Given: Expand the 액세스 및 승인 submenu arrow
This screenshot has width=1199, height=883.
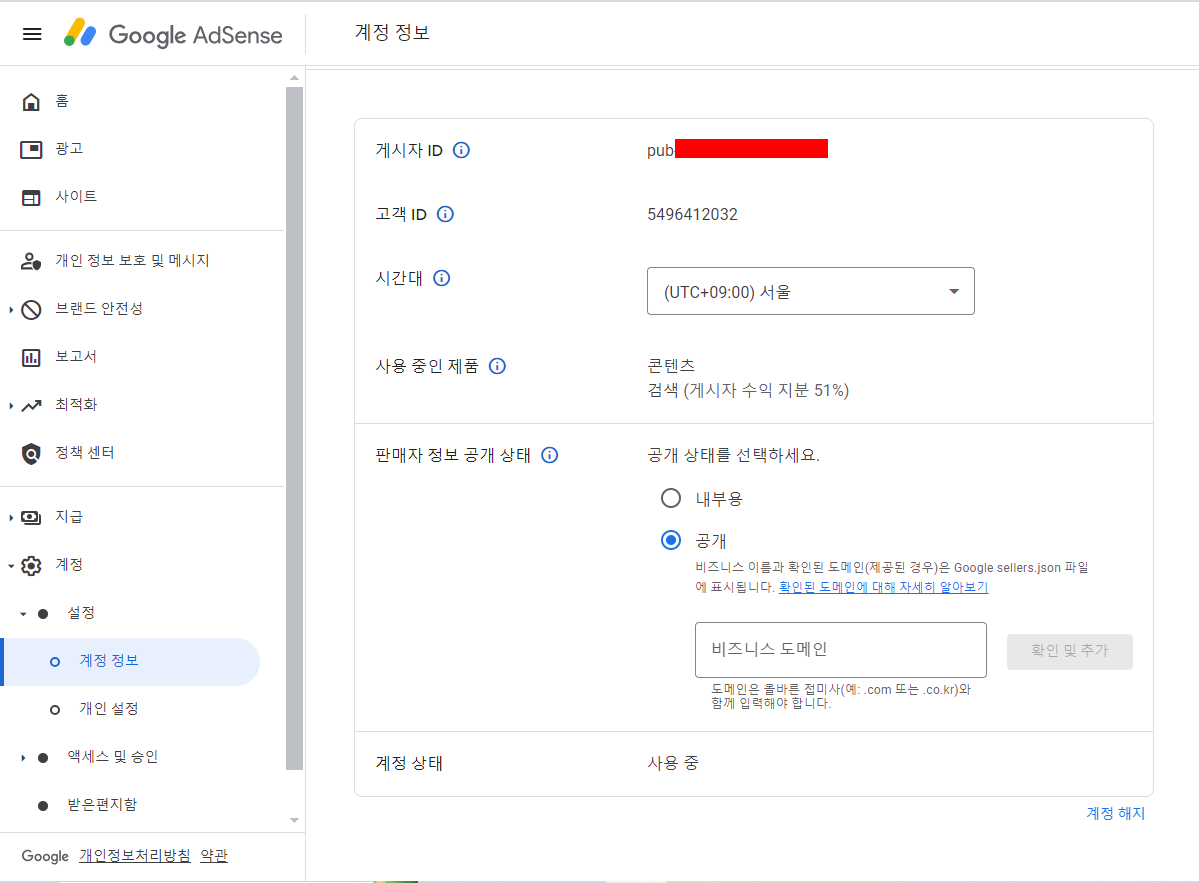Looking at the screenshot, I should point(23,758).
